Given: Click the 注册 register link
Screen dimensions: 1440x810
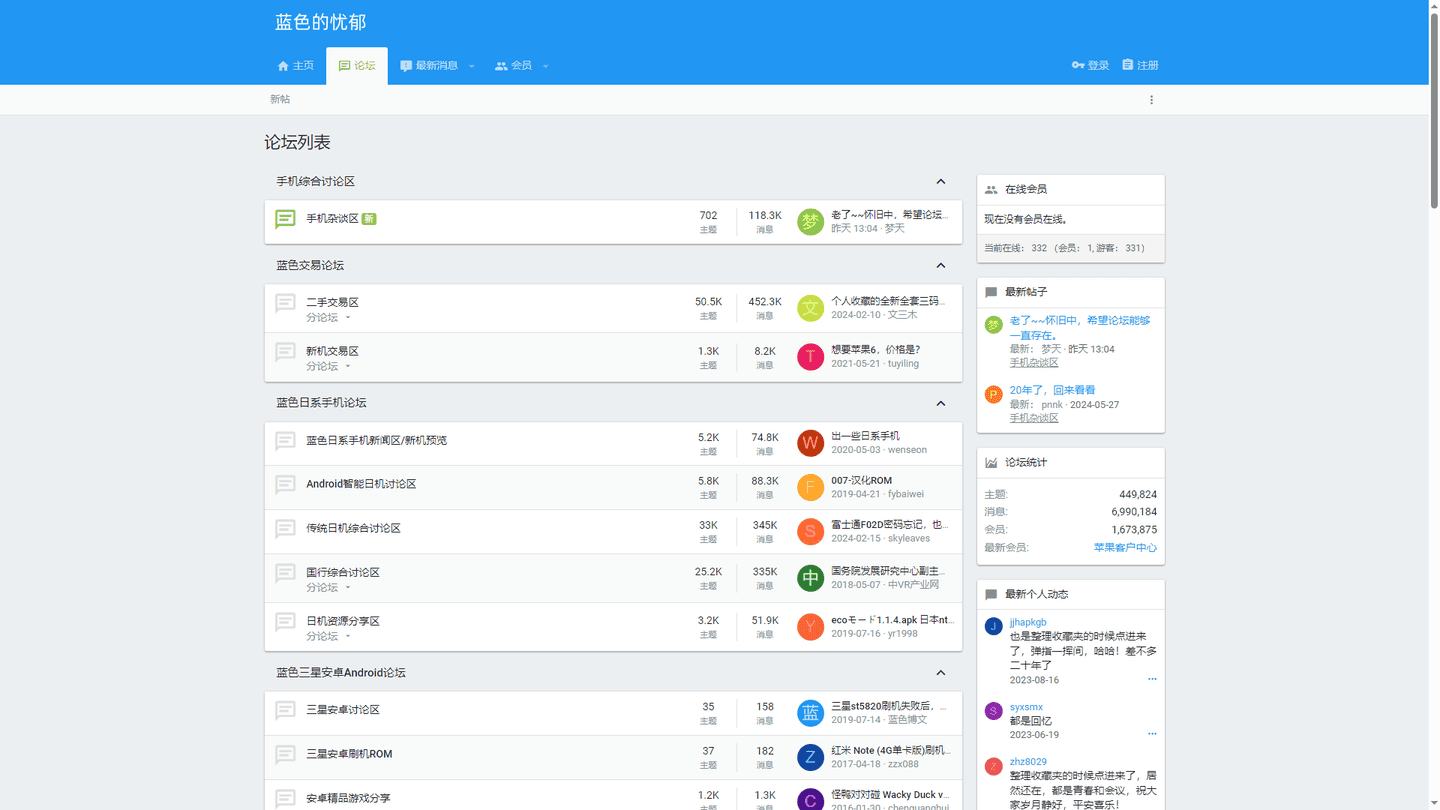Looking at the screenshot, I should pos(1140,66).
